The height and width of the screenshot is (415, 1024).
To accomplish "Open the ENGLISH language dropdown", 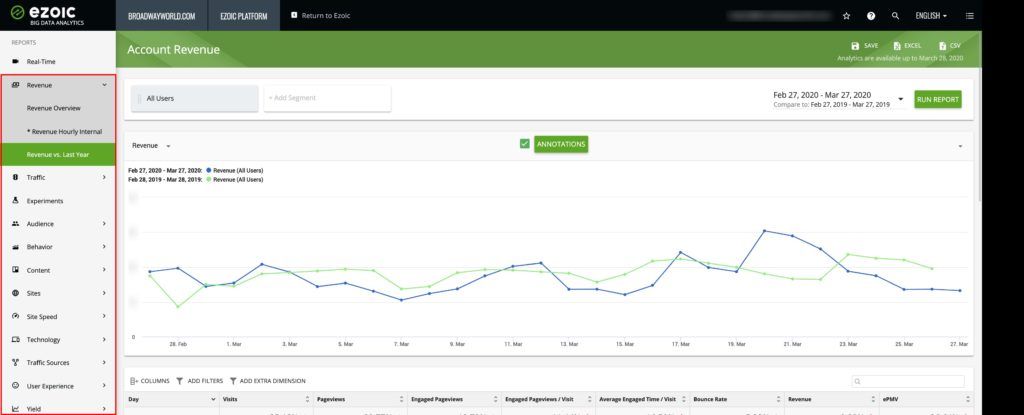I will pos(931,16).
